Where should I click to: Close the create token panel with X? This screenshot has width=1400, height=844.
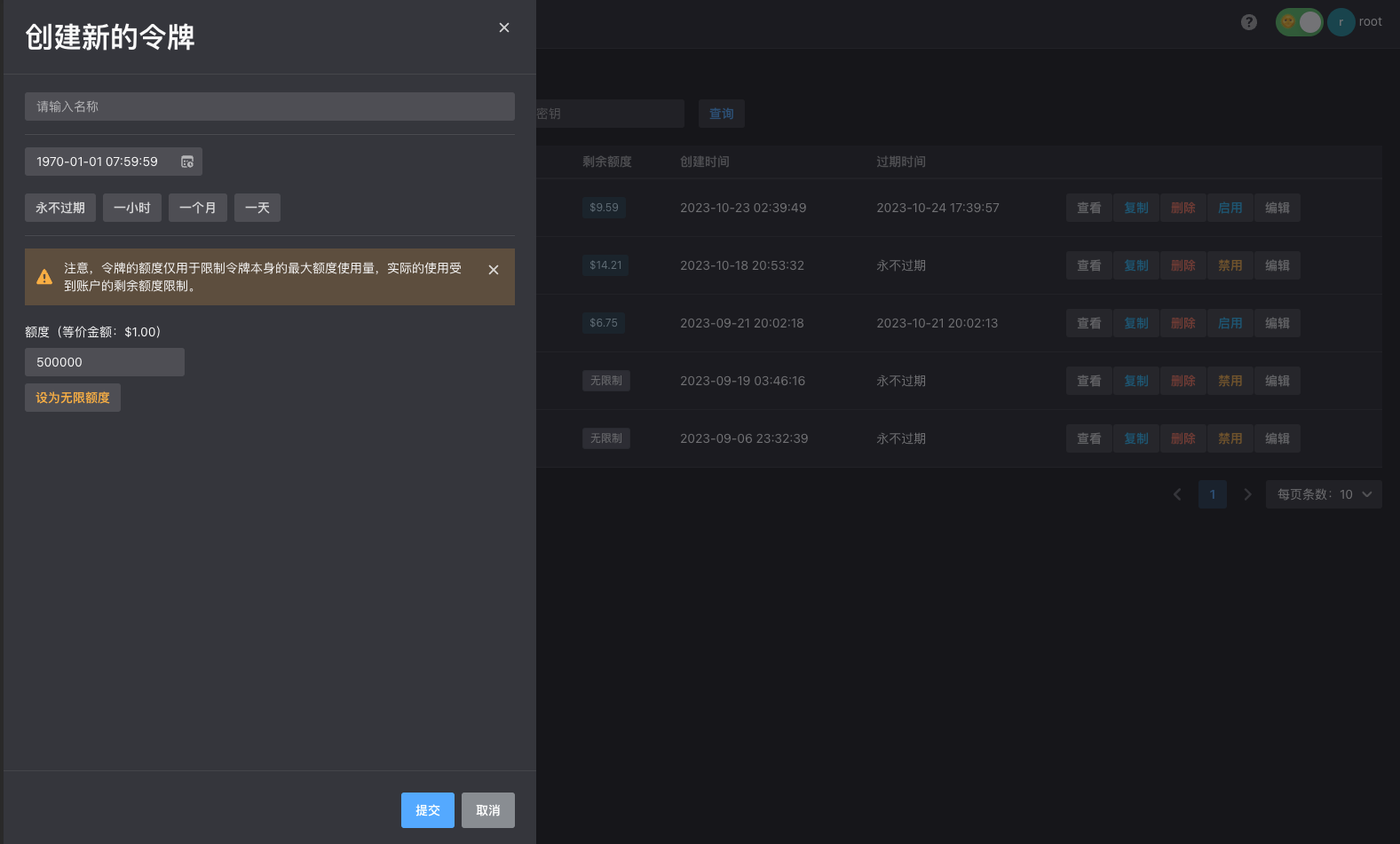(504, 28)
